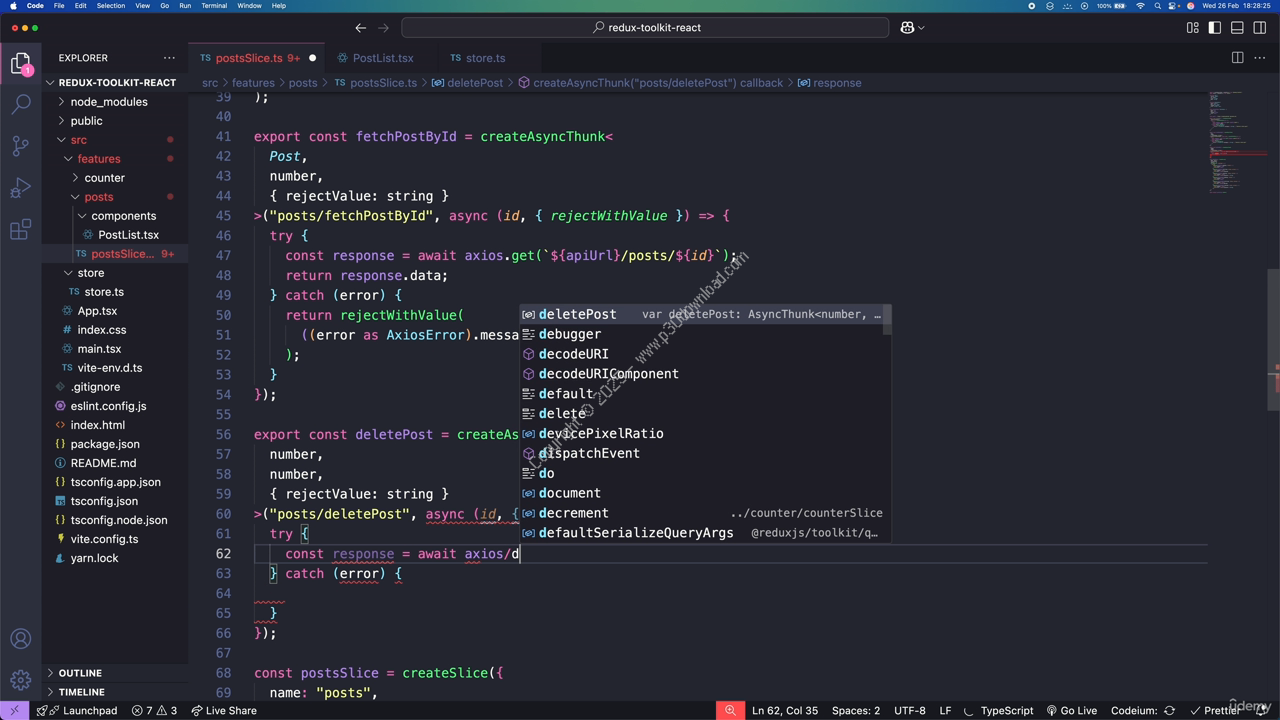The width and height of the screenshot is (1280, 720).
Task: Click Ln 62, Col 35 to go to line
Action: click(x=785, y=710)
